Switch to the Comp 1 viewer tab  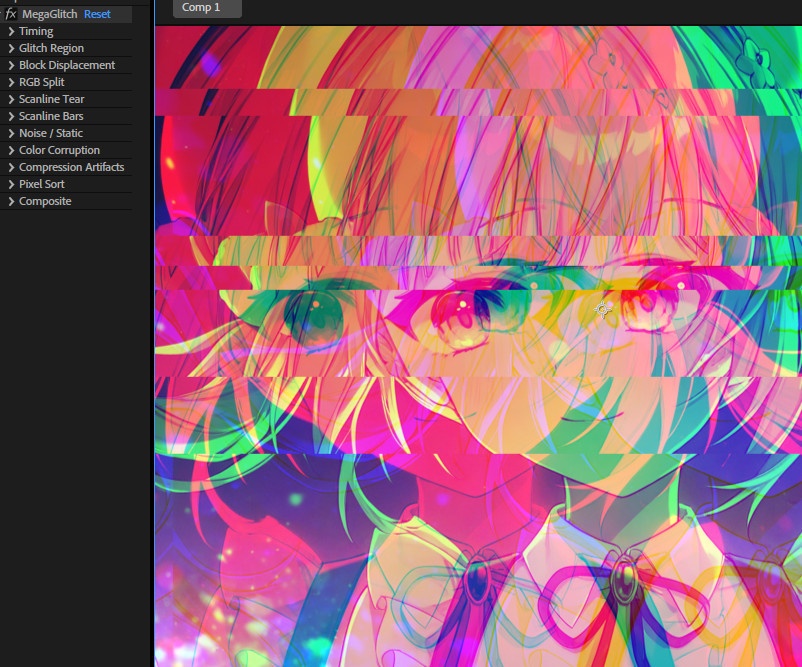tap(205, 8)
